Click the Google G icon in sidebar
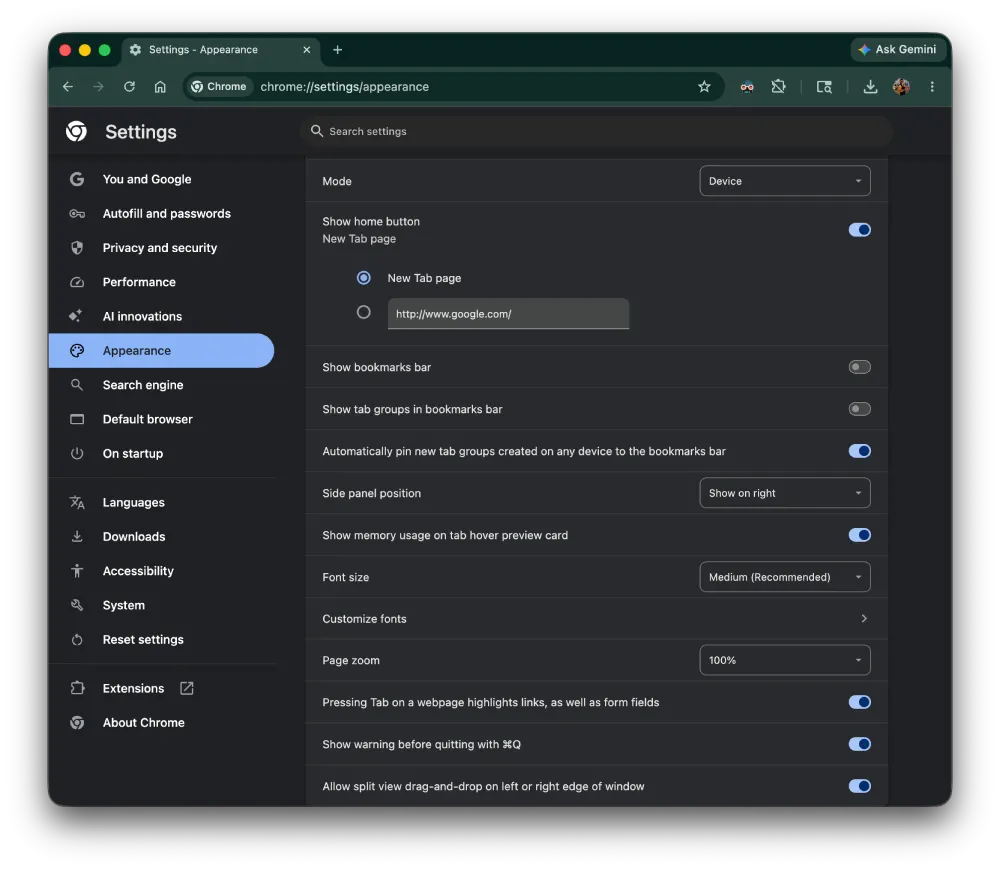 point(77,179)
